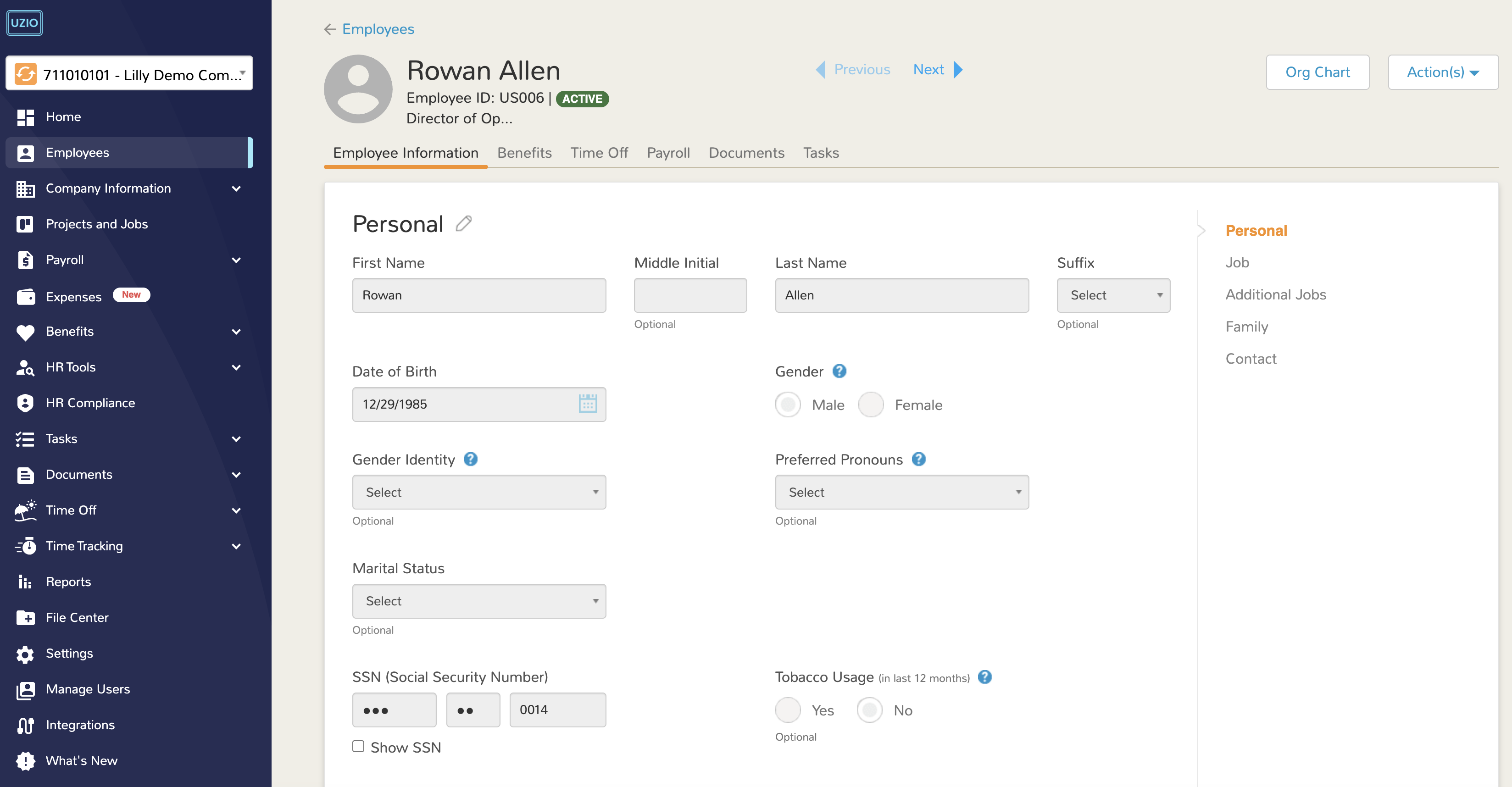Click the help icon next to Gender
Image resolution: width=1512 pixels, height=787 pixels.
839,371
